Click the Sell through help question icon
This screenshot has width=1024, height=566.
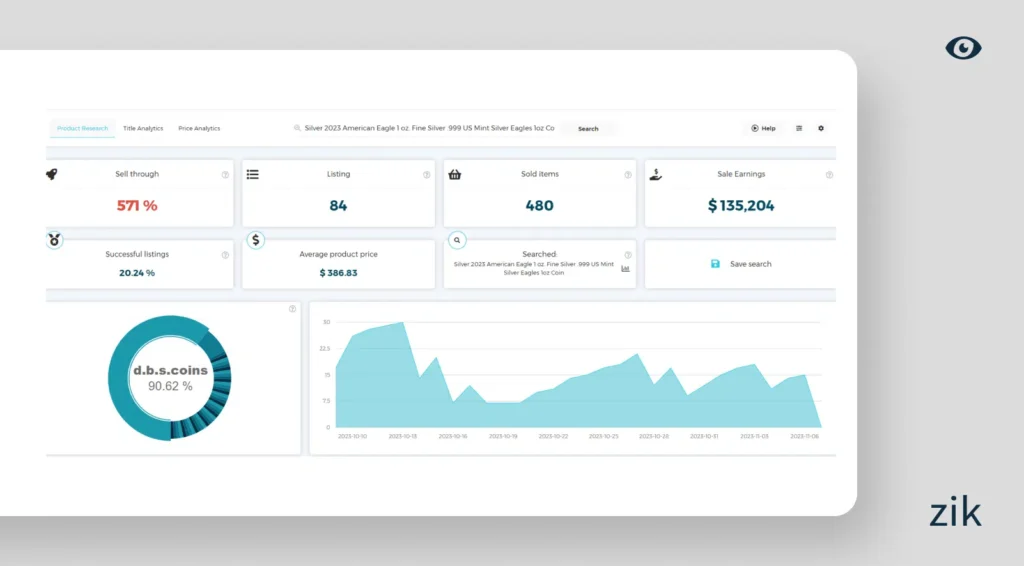pyautogui.click(x=225, y=175)
